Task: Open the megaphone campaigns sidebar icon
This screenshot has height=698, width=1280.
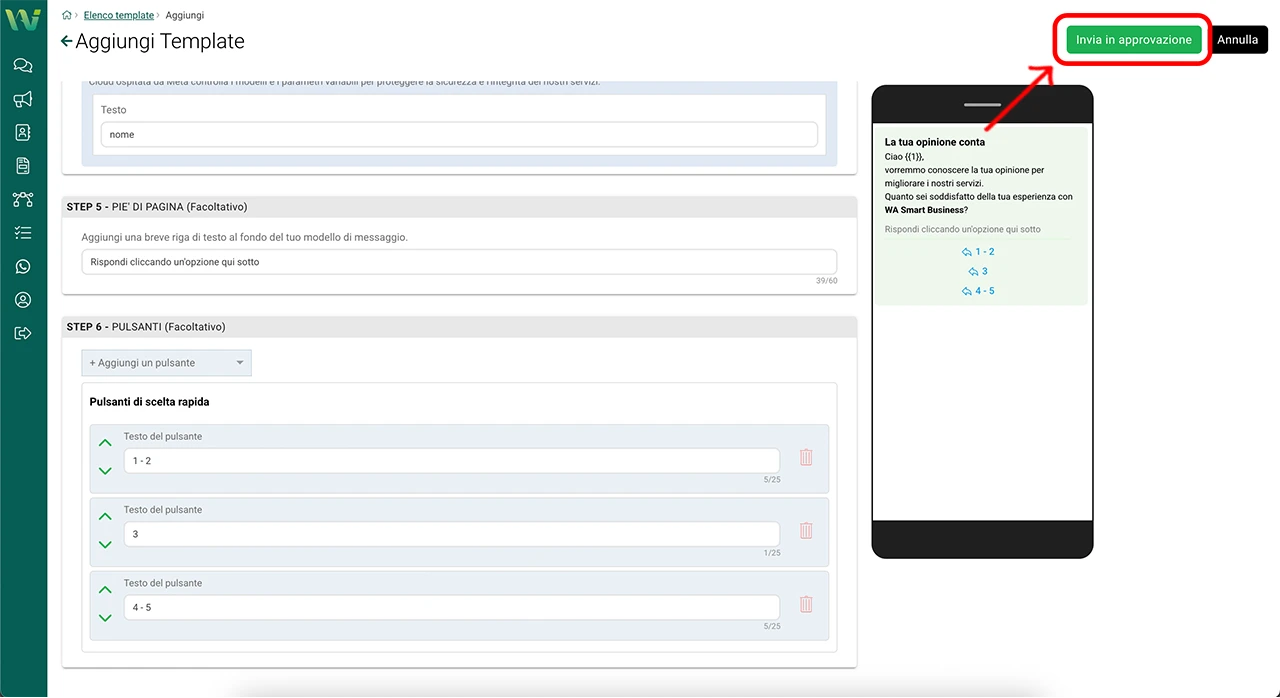Action: click(23, 99)
